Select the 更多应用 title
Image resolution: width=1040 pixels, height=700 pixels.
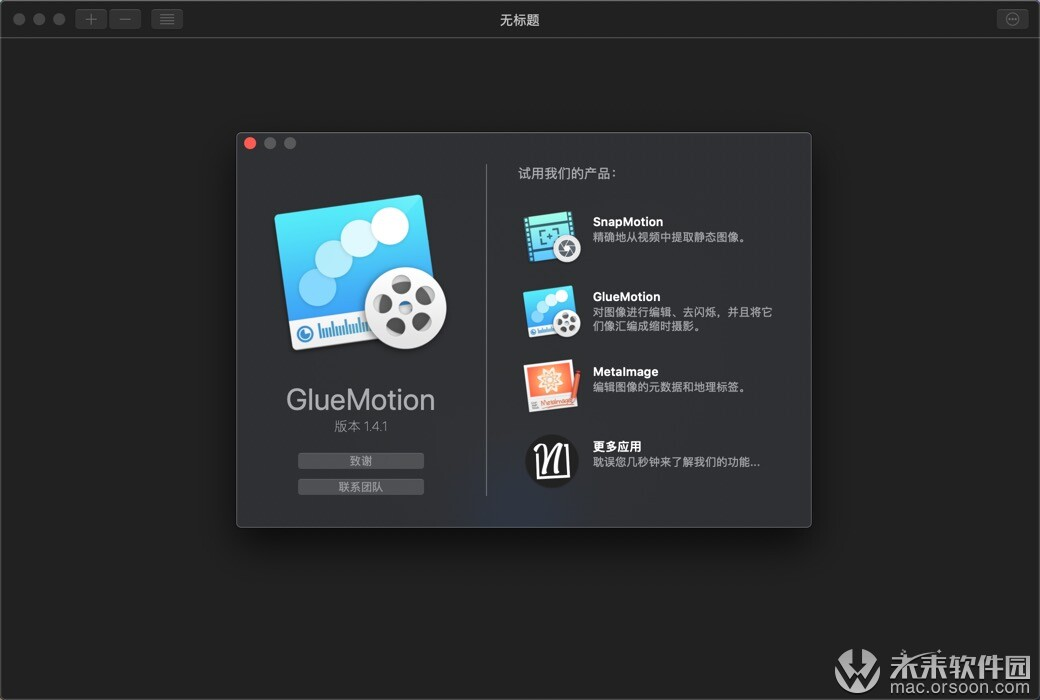(x=617, y=447)
